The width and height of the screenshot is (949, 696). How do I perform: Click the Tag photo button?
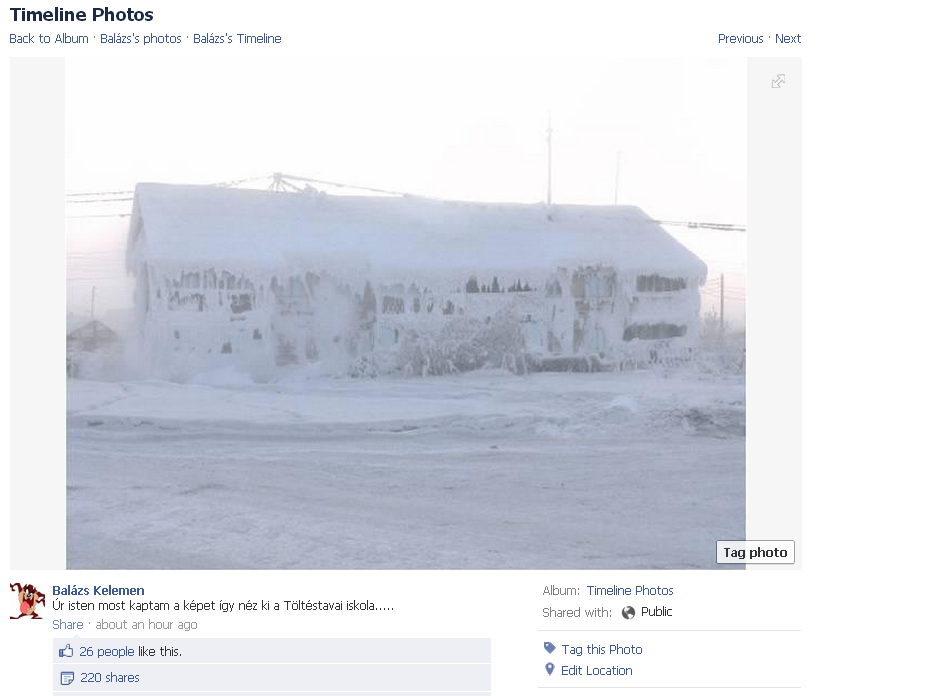[755, 552]
